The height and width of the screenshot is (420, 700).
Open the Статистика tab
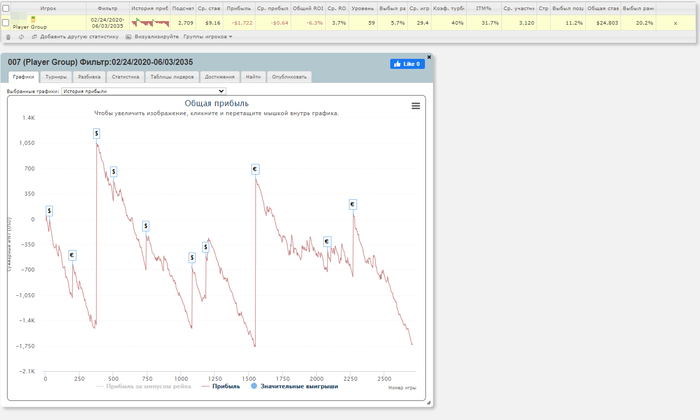coord(125,77)
